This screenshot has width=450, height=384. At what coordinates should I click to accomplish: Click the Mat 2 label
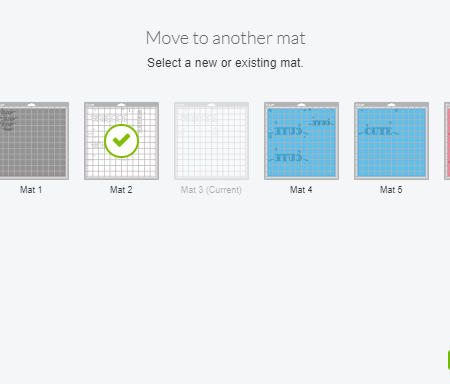tap(121, 190)
